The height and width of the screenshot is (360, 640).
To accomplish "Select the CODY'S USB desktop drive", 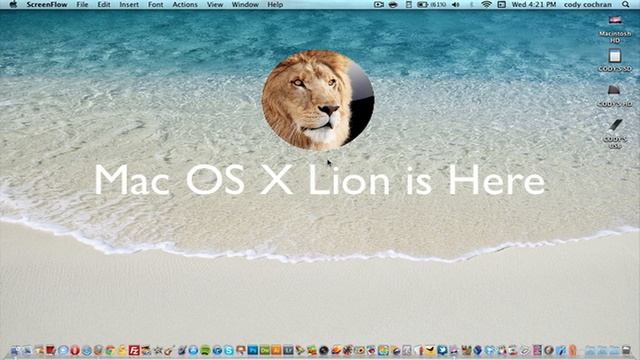I will (615, 133).
